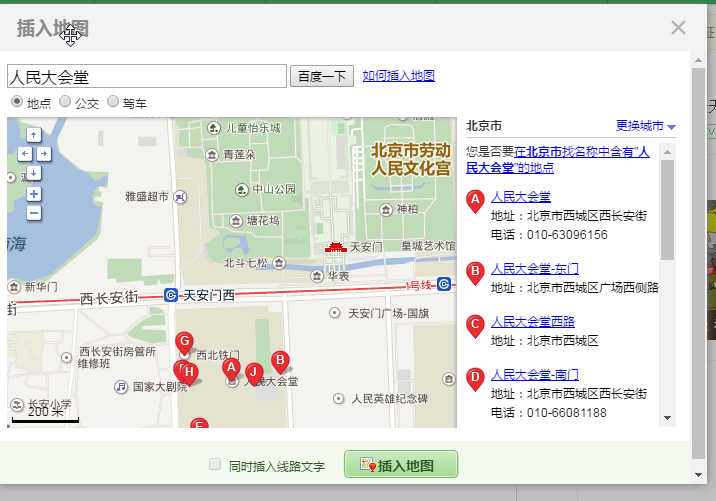Click the 天安门广场-国旗 map label
This screenshot has height=501, width=716.
(x=389, y=313)
